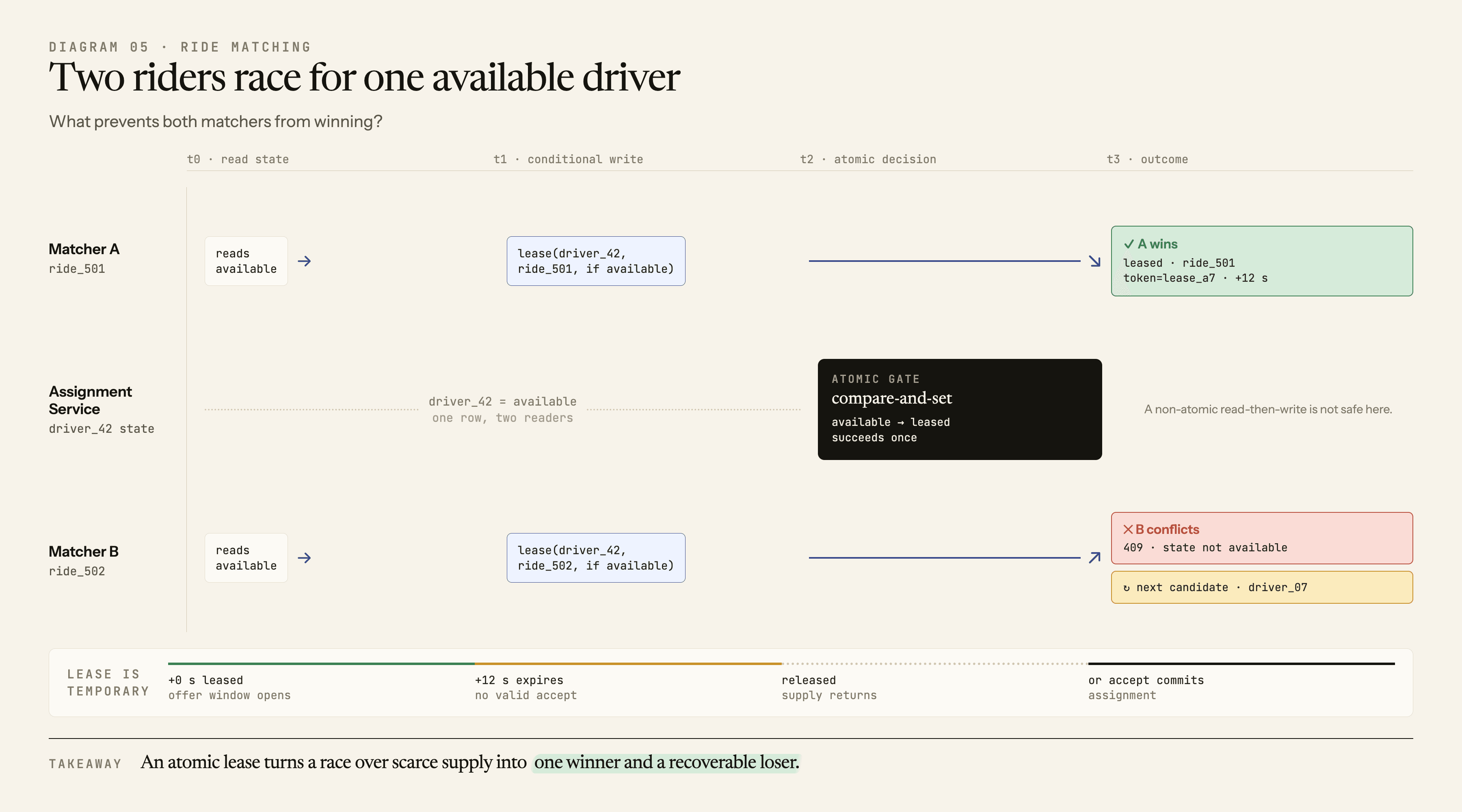
Task: Click the subtitle 'What prevents both matchers from winning?'
Action: point(216,121)
